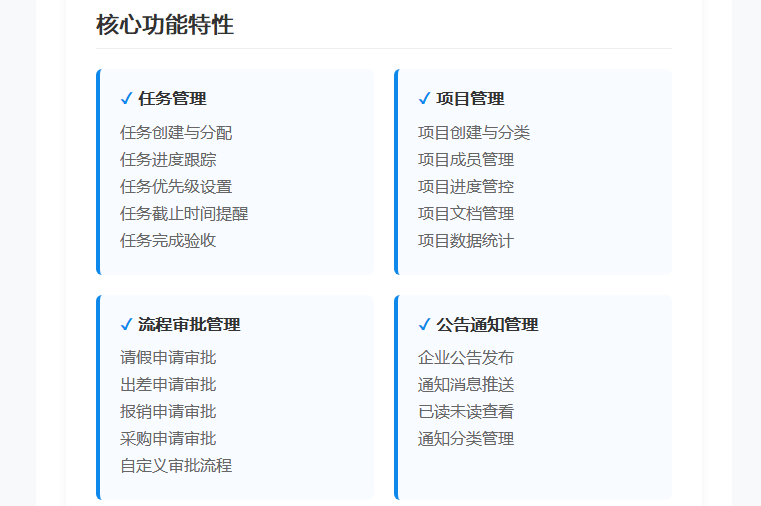Click the 报销申请审批 item

168,412
